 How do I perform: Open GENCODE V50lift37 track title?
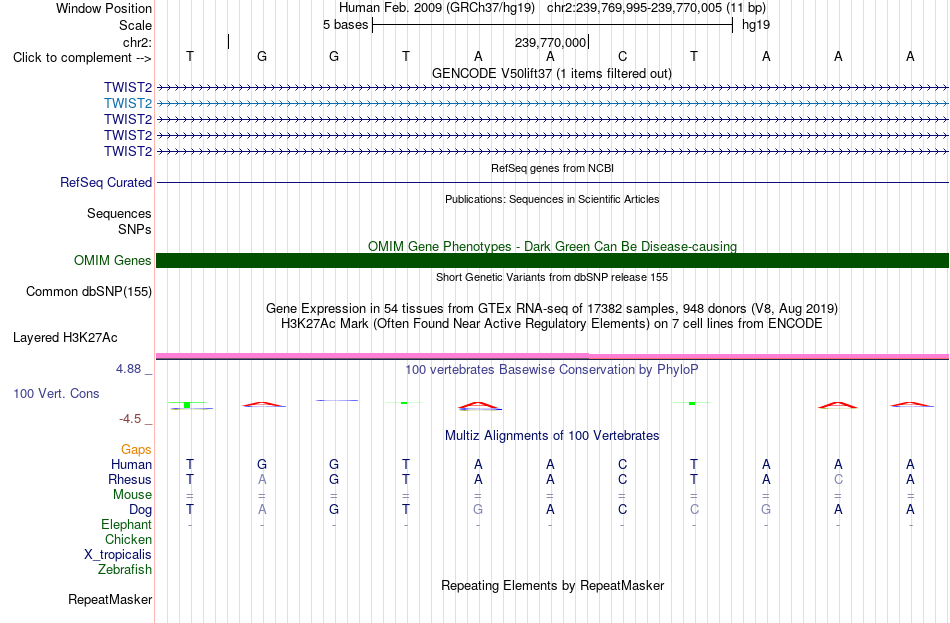tap(551, 73)
